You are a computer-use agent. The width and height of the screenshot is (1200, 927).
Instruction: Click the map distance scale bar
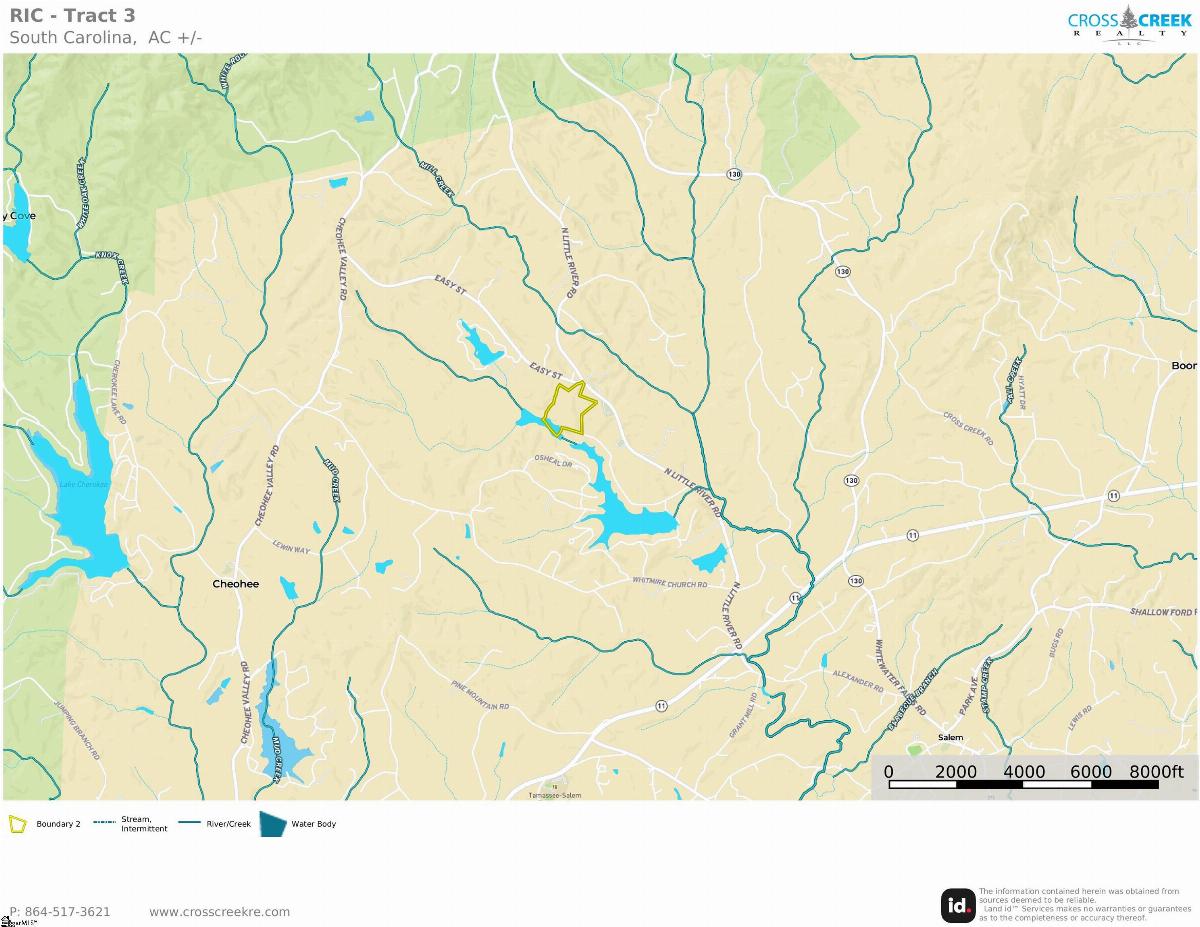pyautogui.click(x=1023, y=784)
